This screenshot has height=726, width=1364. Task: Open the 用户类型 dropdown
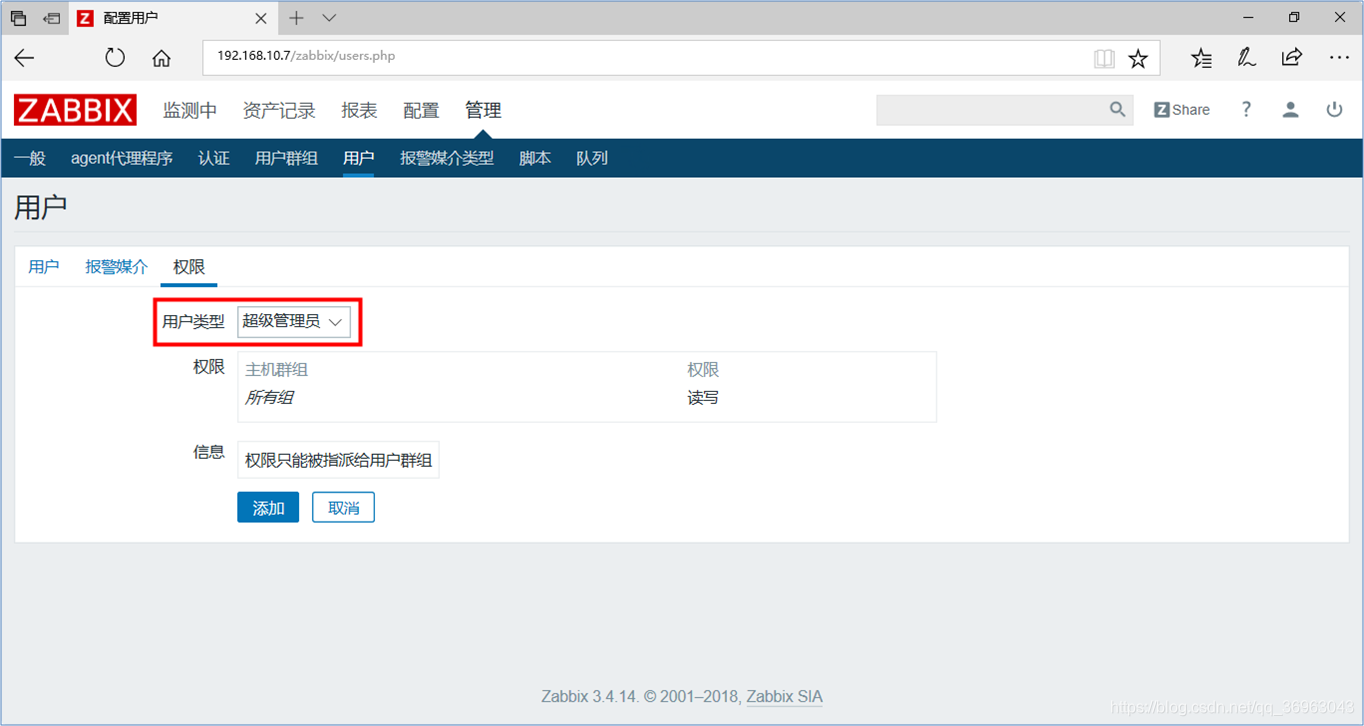294,321
